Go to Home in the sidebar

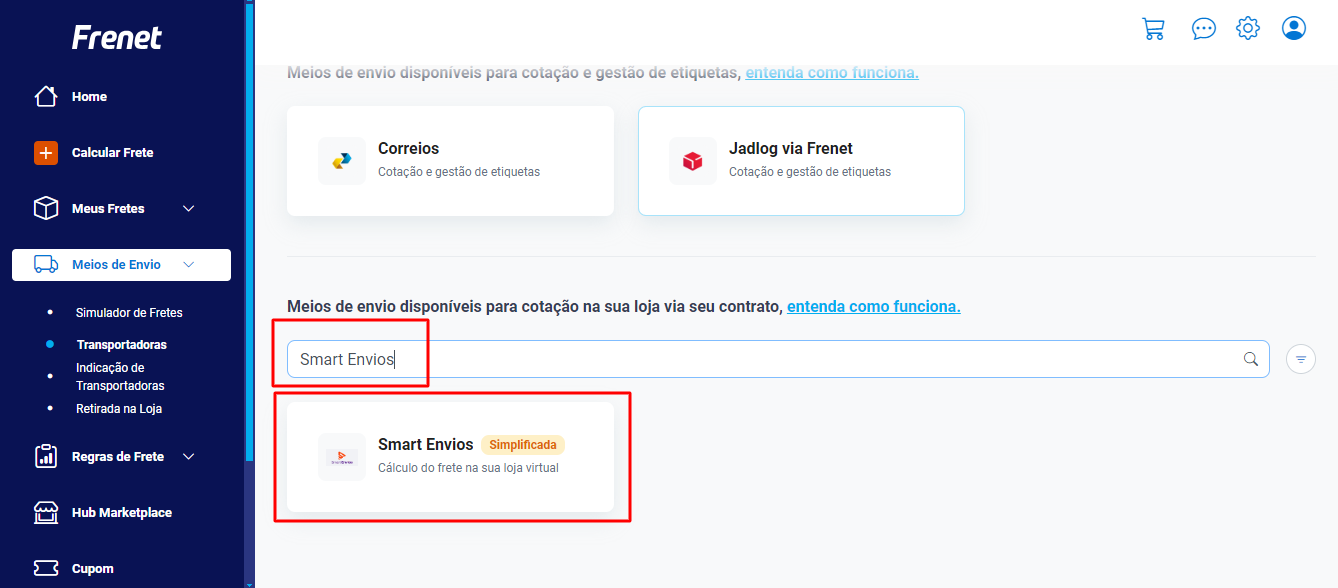pos(89,97)
